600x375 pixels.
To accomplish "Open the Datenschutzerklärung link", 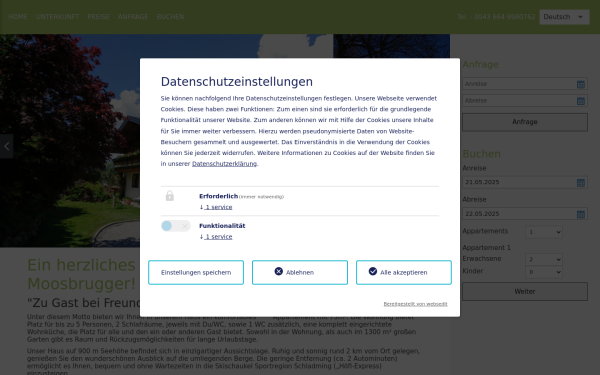I will [224, 164].
